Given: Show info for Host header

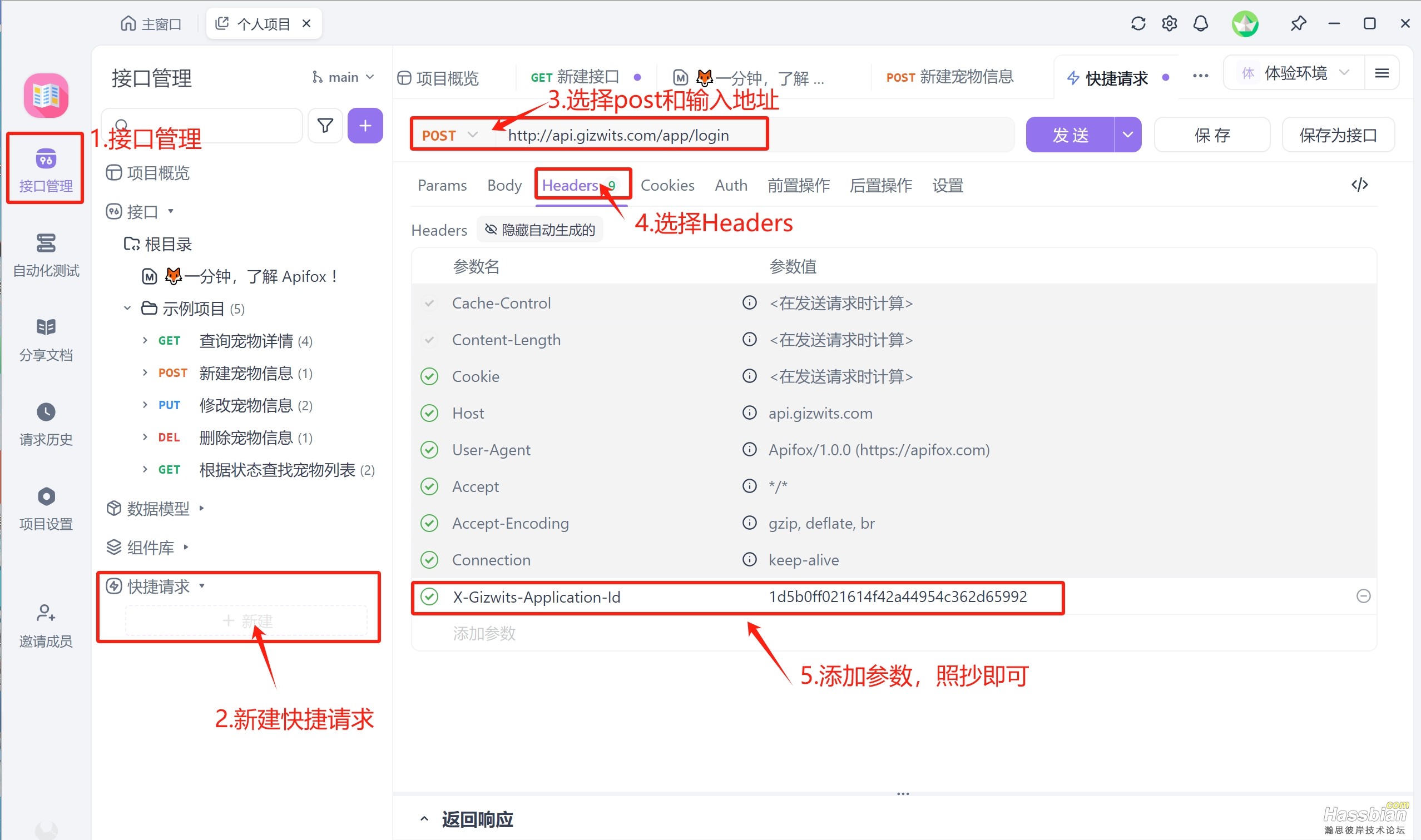Looking at the screenshot, I should click(749, 412).
